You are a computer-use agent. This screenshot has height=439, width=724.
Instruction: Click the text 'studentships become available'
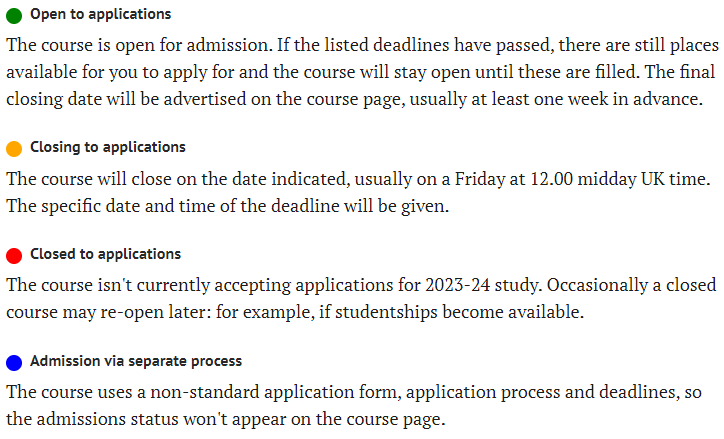459,313
